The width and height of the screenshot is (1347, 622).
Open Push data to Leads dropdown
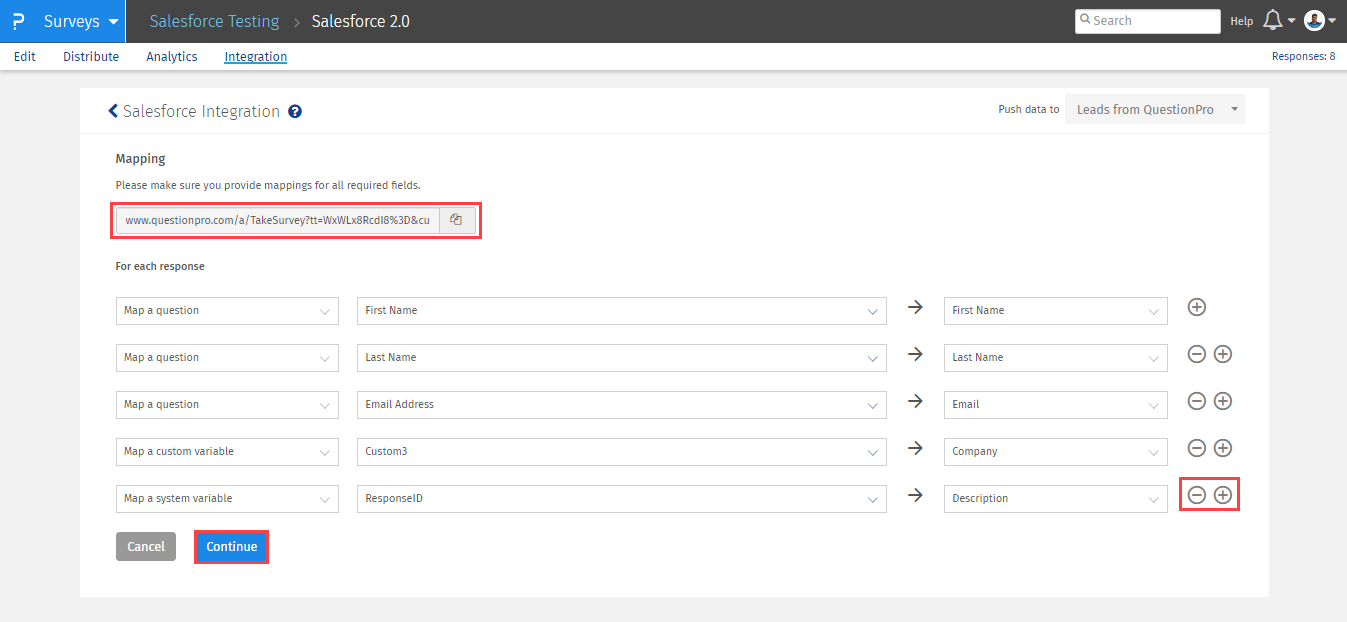[1154, 110]
